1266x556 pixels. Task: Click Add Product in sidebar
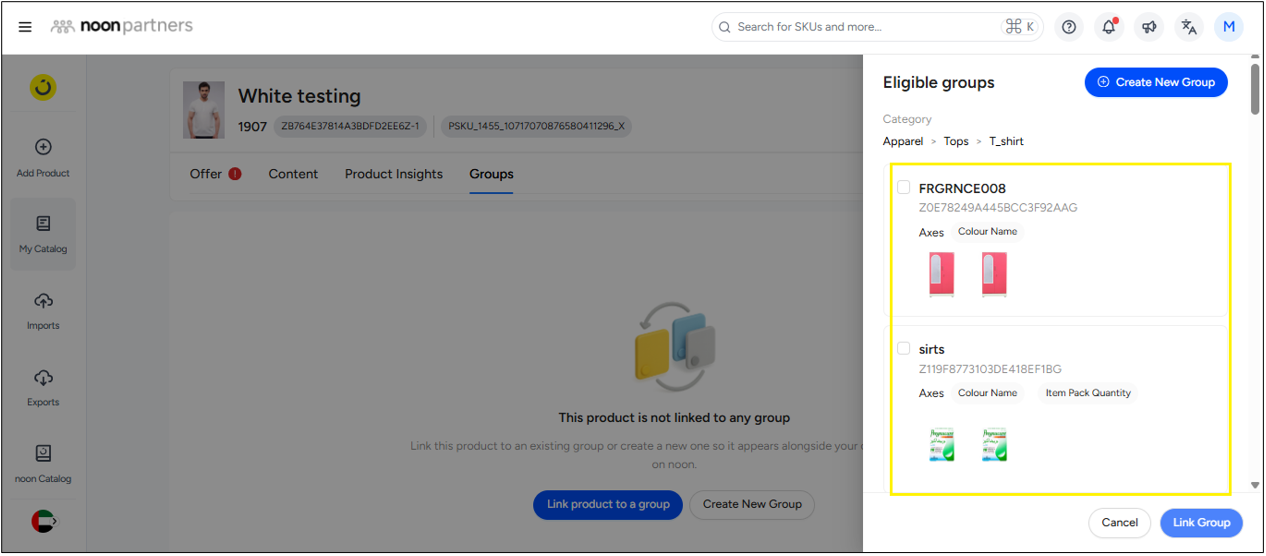(43, 158)
